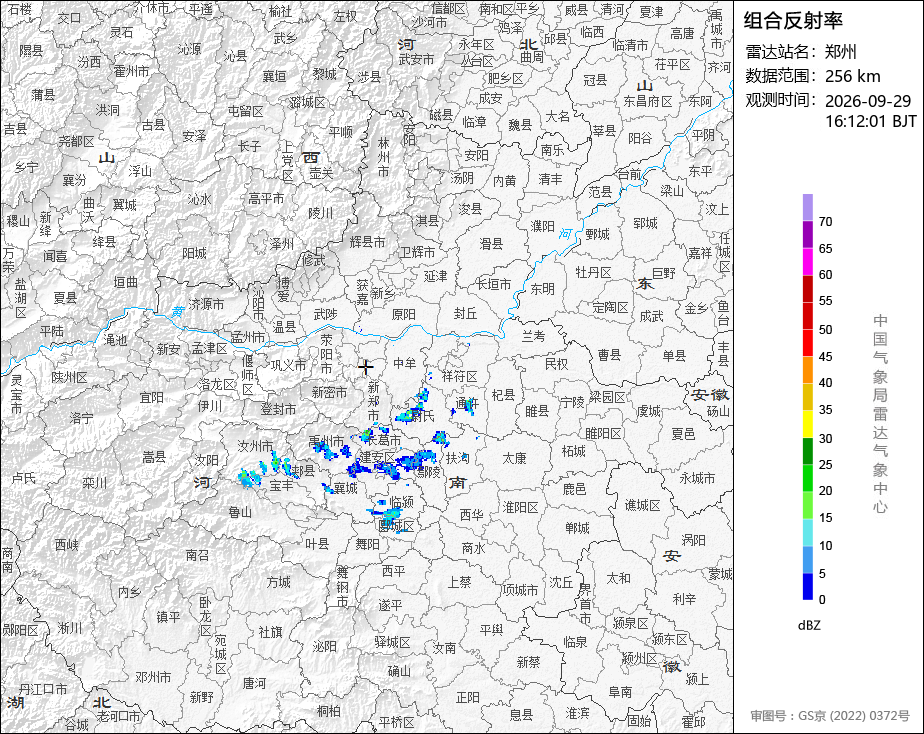Click the 长垣市 label
The image size is (924, 734).
[x=494, y=285]
